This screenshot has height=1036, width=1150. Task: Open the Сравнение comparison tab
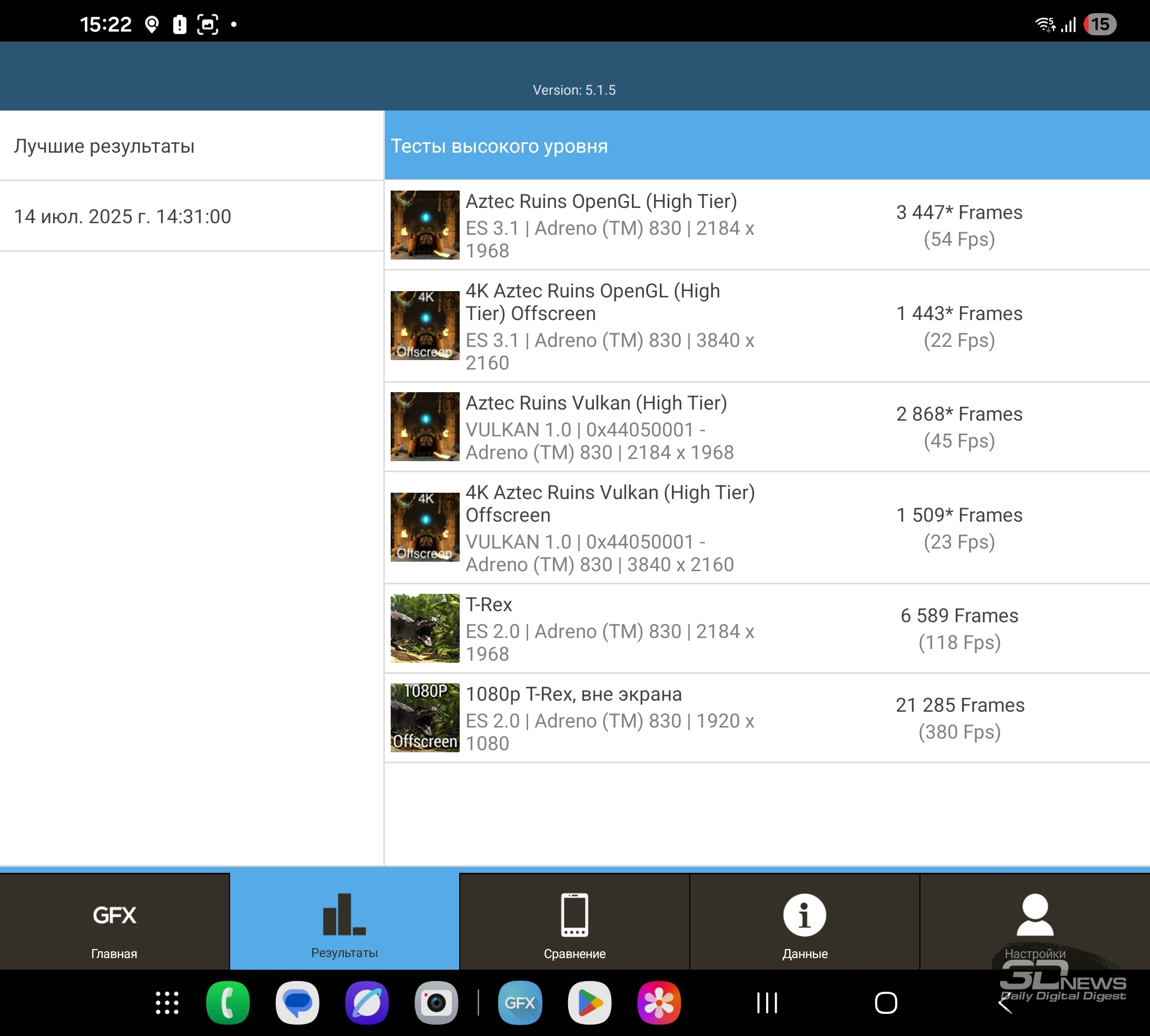tap(574, 922)
